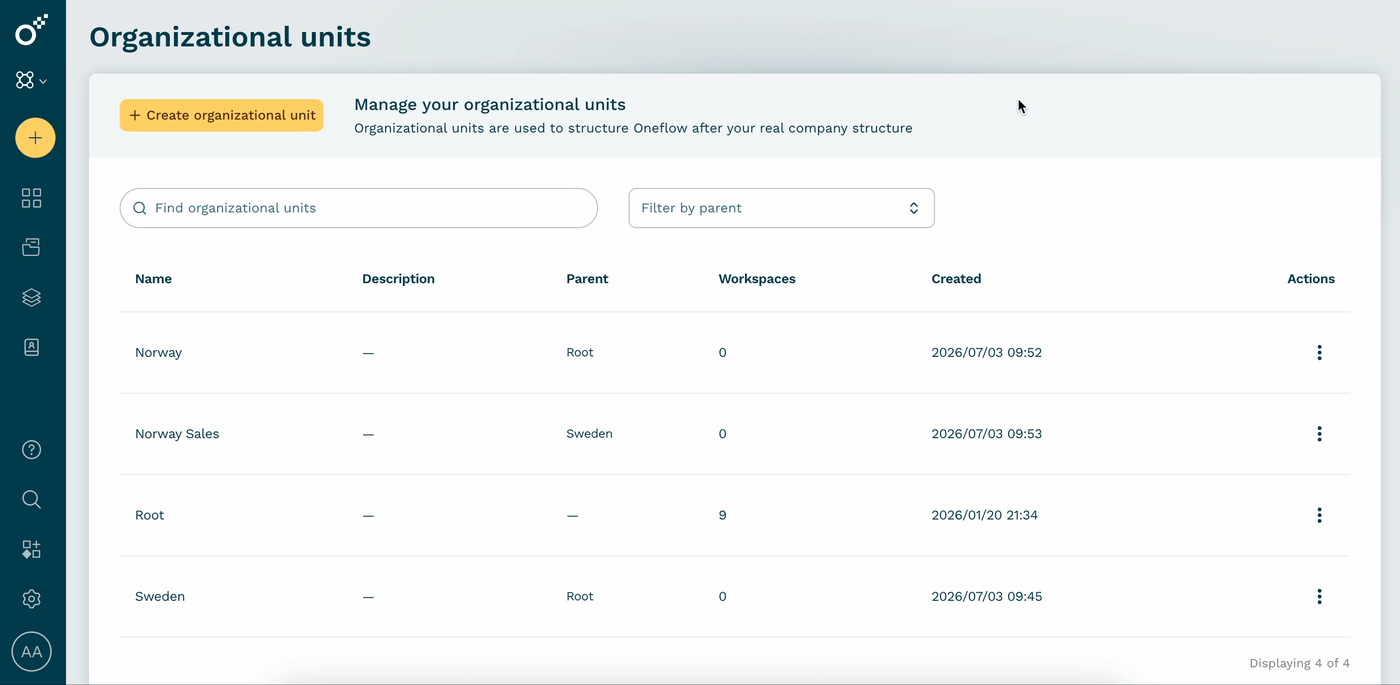Image resolution: width=1400 pixels, height=685 pixels.
Task: Open actions menu for Norway row
Action: click(1319, 352)
